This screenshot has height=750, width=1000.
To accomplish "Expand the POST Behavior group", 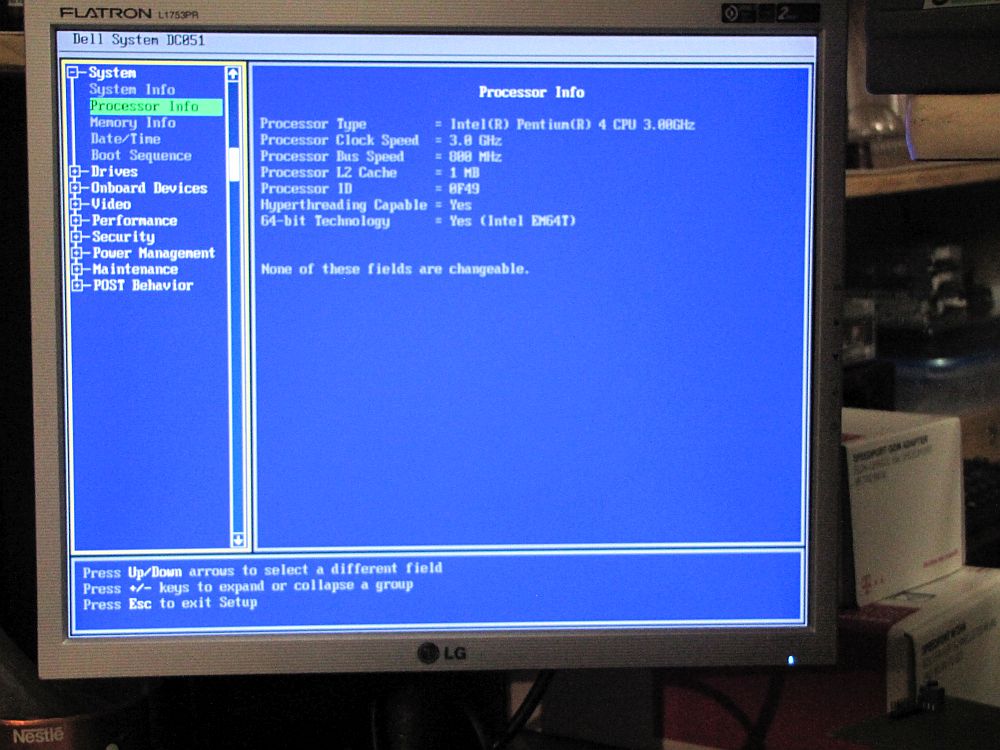I will (77, 285).
